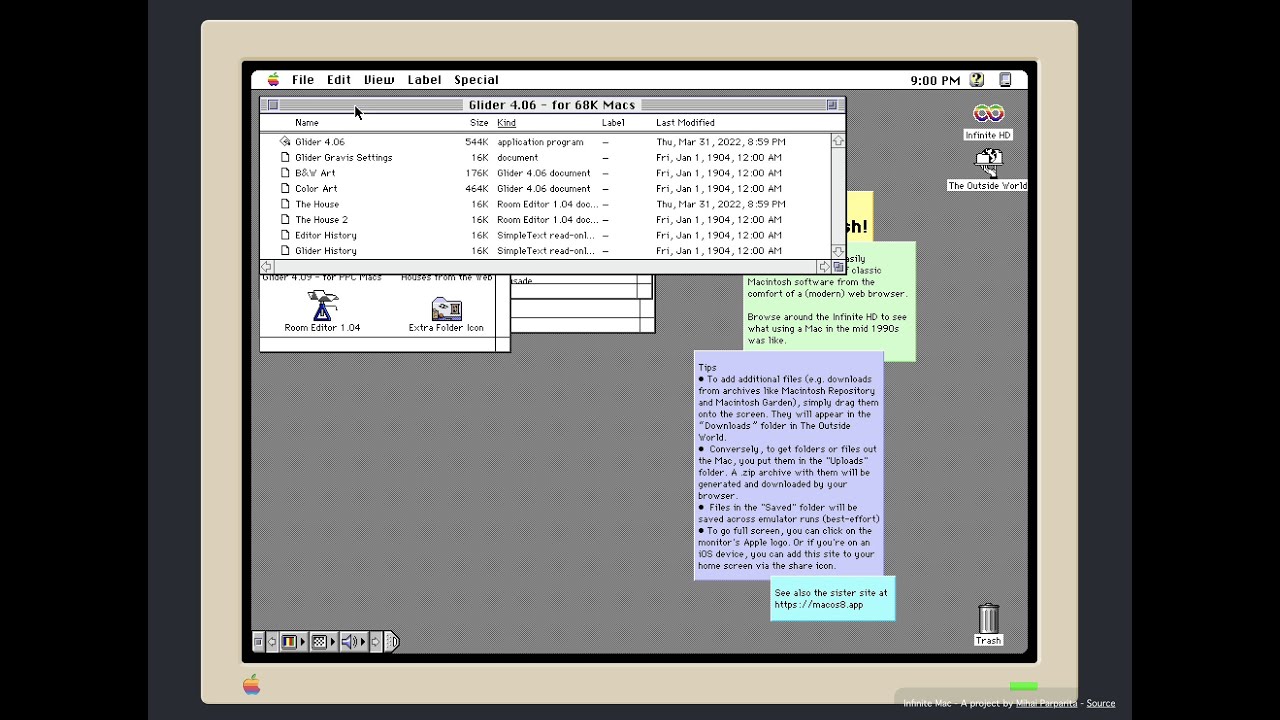The image size is (1280, 720).
Task: Open the File menu
Action: (x=303, y=80)
